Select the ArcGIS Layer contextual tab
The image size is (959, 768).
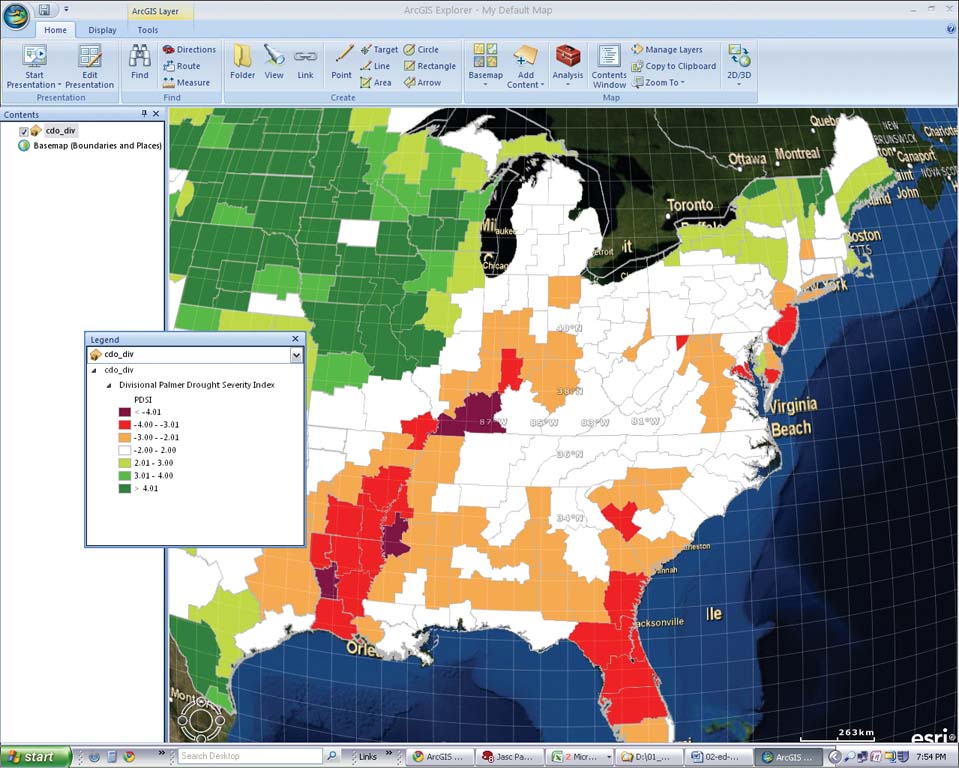pos(155,11)
